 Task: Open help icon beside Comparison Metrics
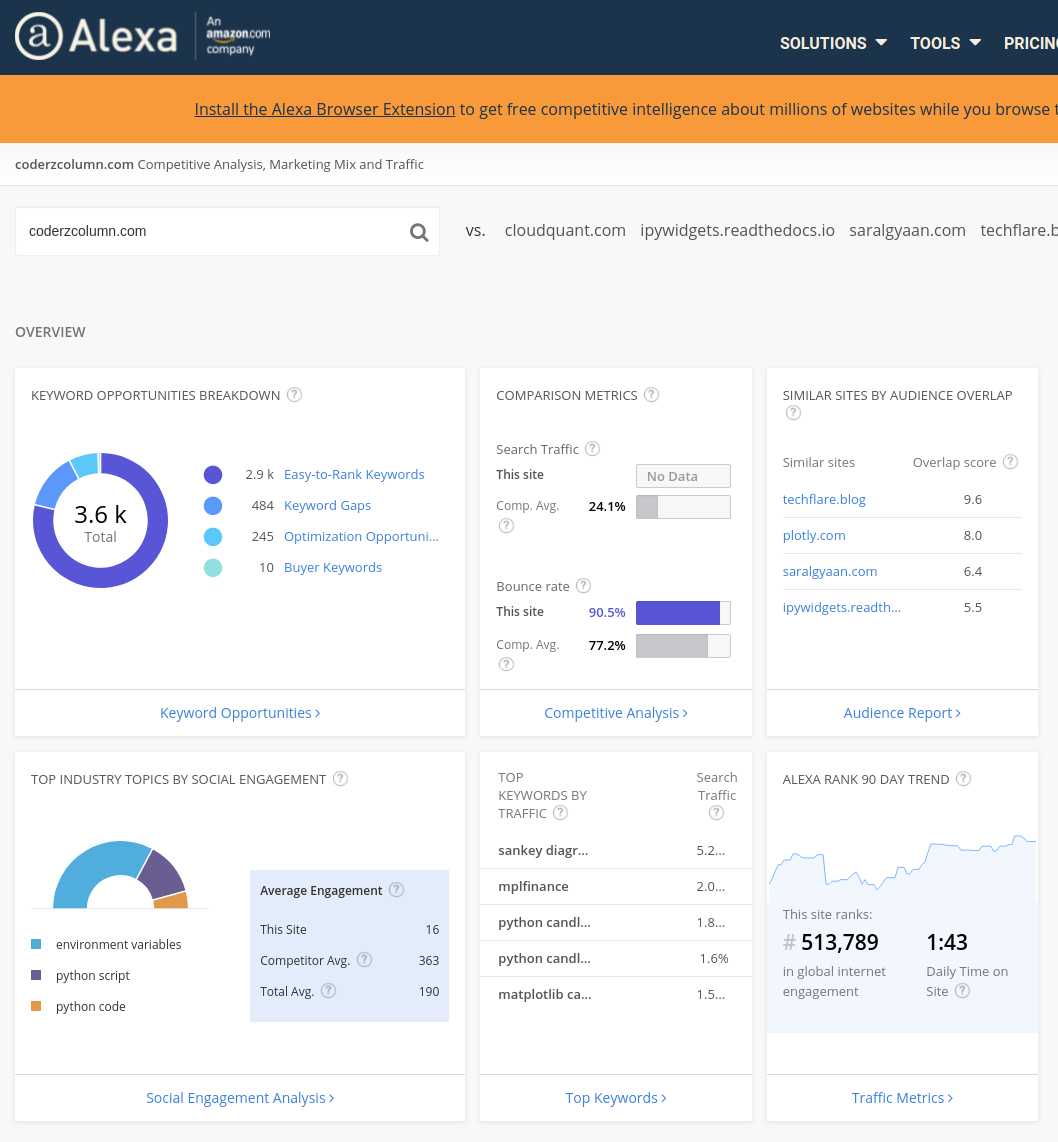click(x=652, y=395)
